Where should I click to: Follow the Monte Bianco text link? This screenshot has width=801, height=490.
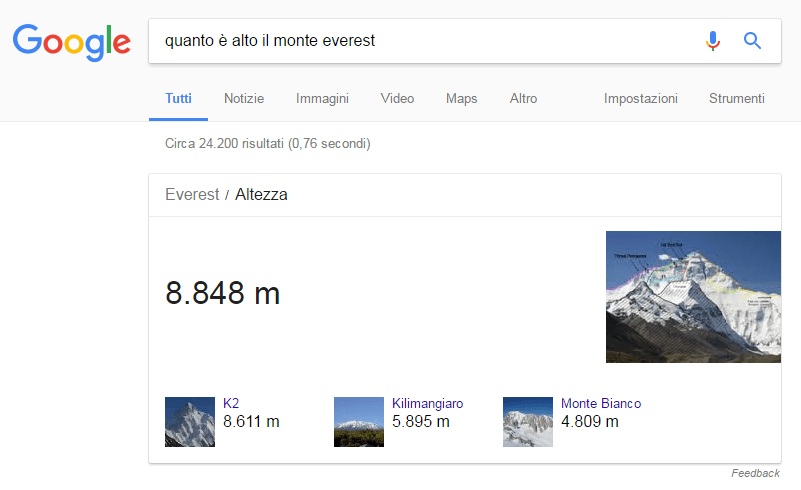(601, 403)
